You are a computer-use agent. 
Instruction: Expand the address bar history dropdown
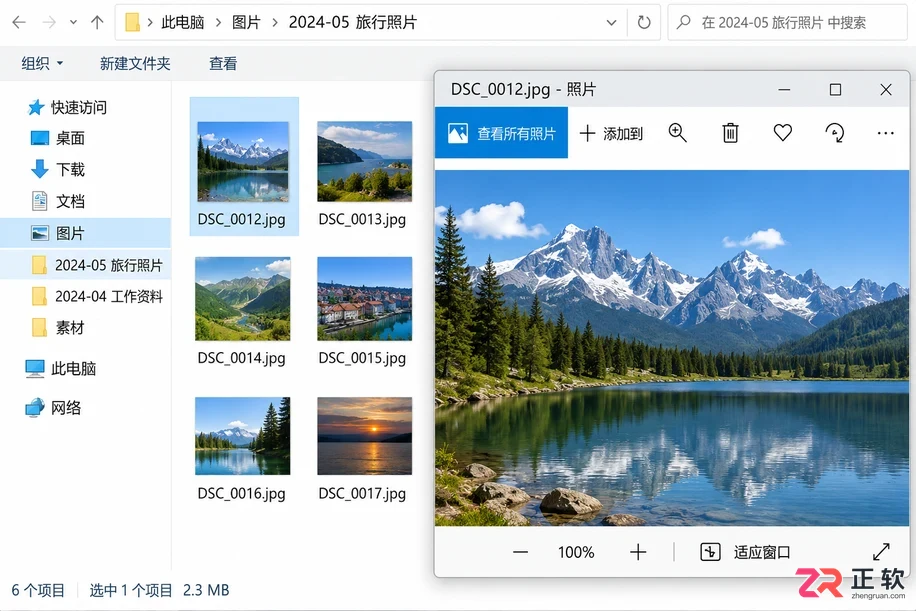[x=611, y=23]
